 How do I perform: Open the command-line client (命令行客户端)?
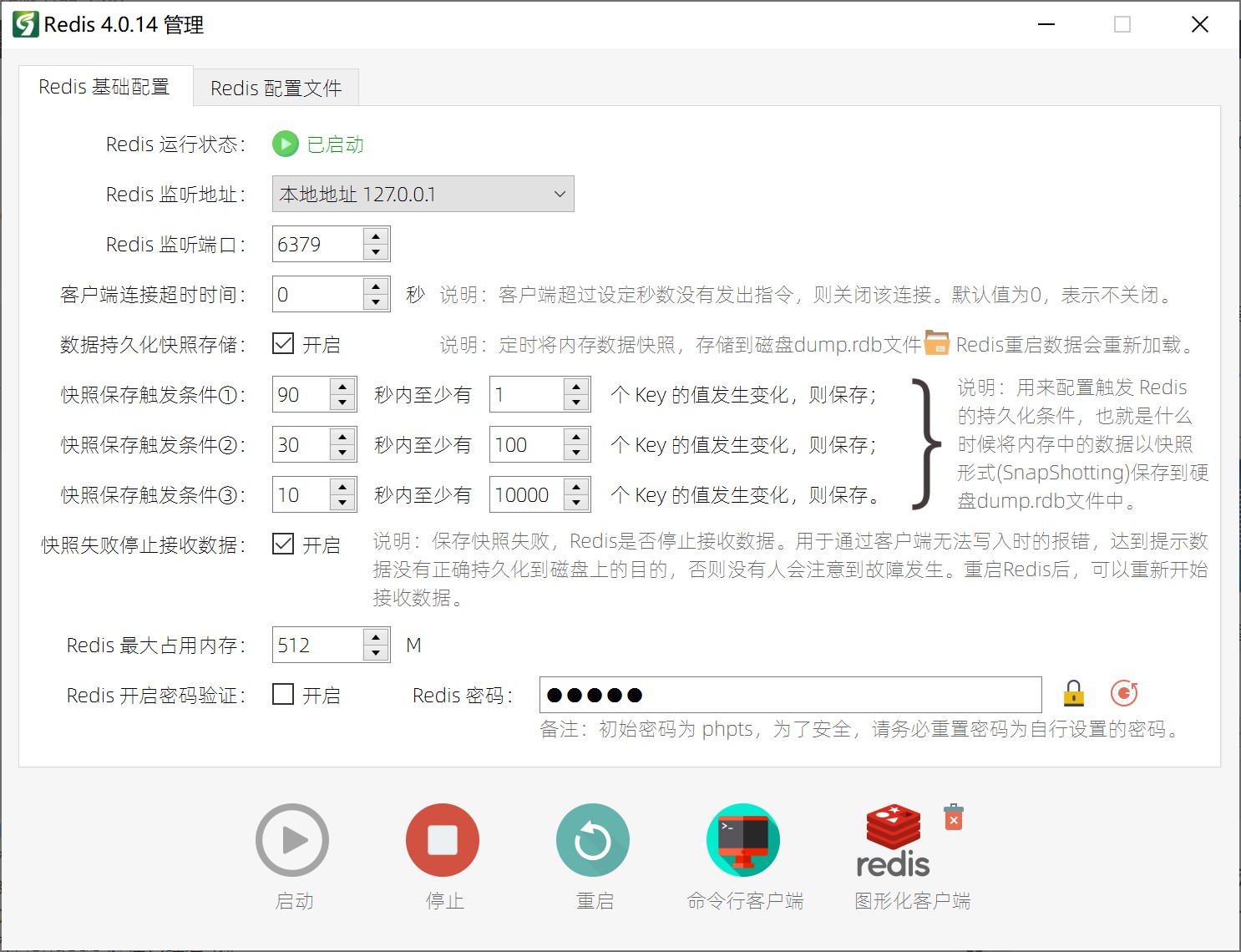click(742, 840)
